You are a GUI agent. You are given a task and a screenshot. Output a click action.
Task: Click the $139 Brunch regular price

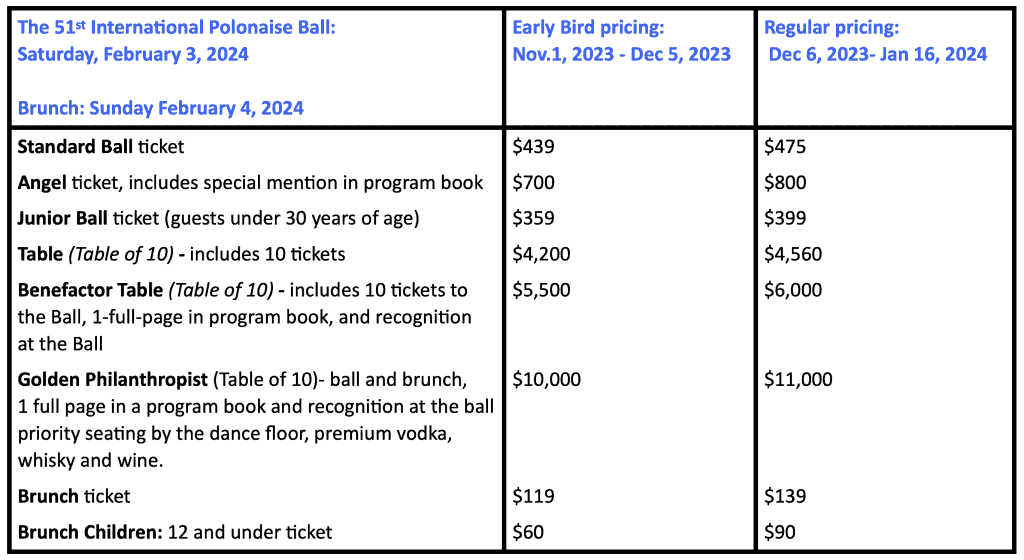click(785, 496)
